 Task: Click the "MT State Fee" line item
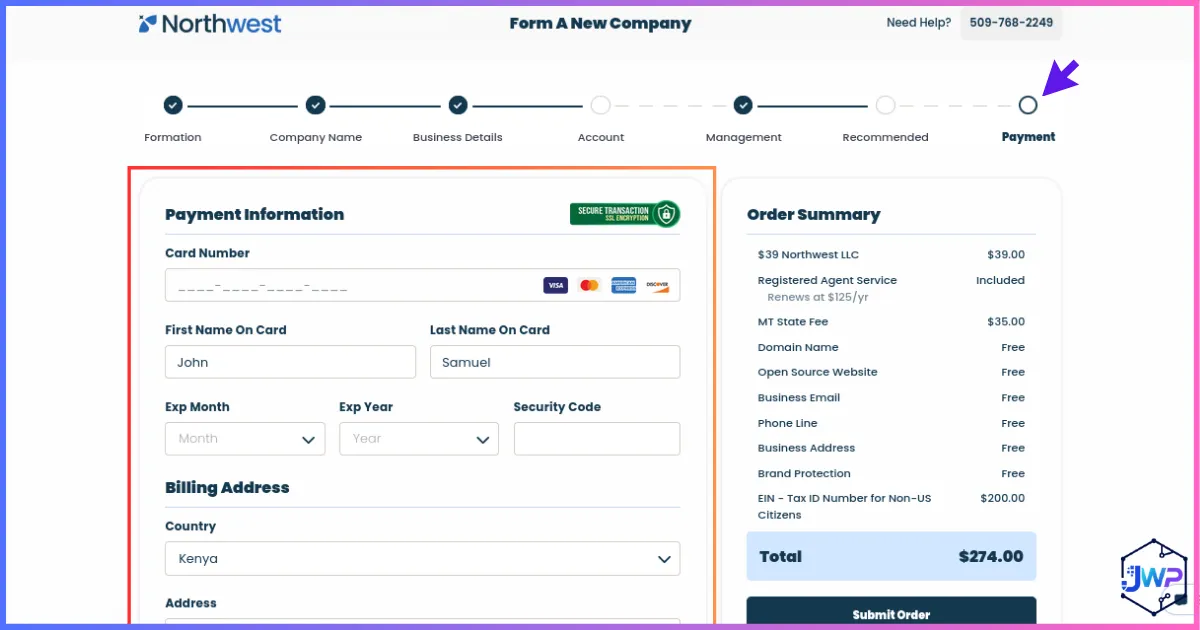pos(793,322)
